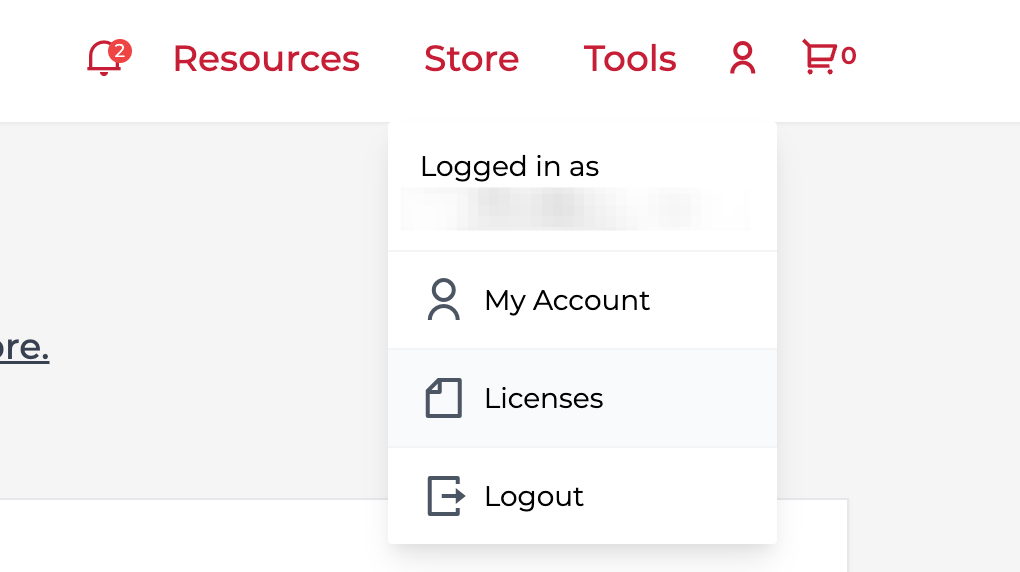Click the person icon beside My Account
The height and width of the screenshot is (572, 1020).
point(443,300)
